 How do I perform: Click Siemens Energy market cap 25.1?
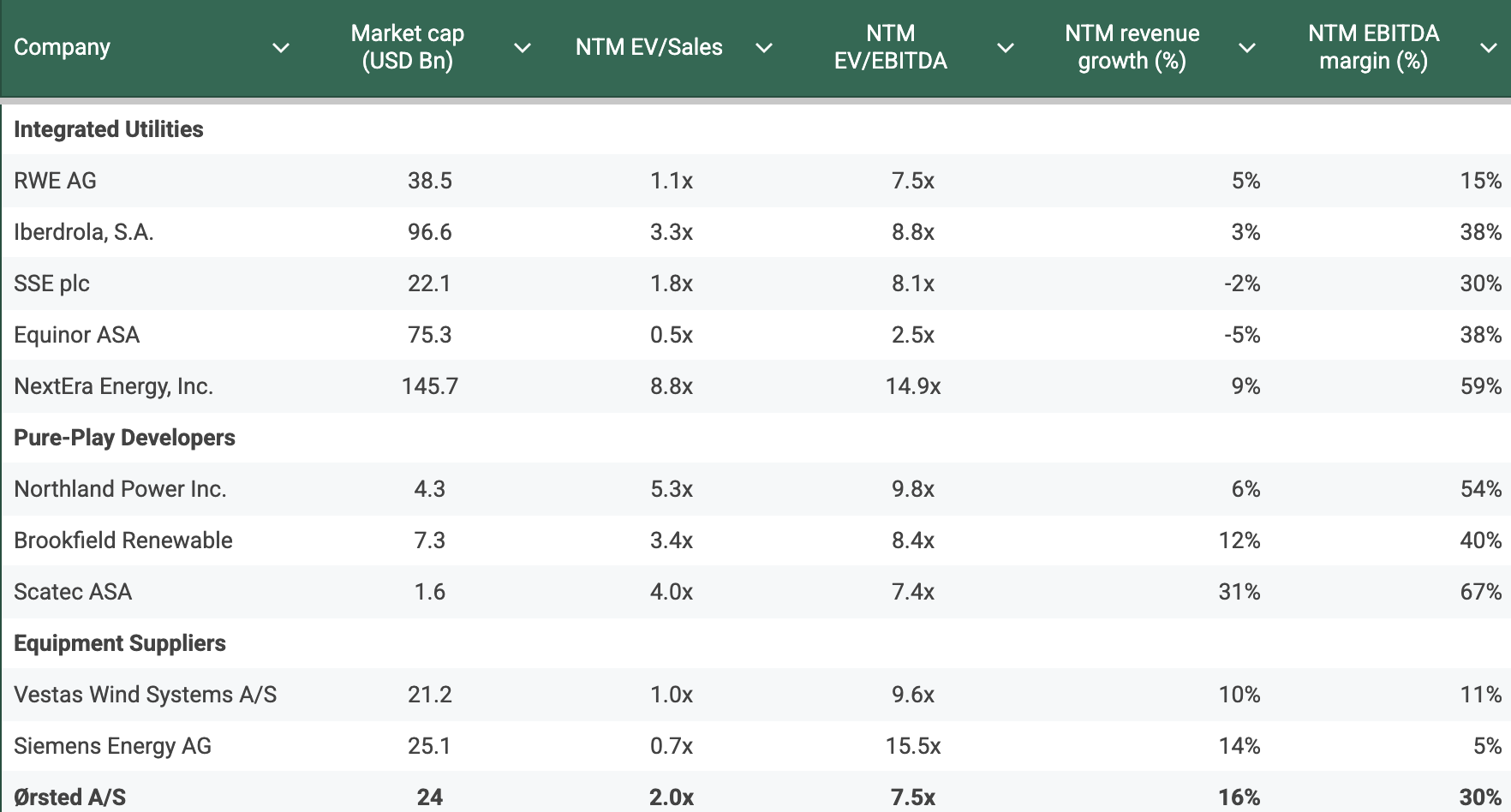click(429, 746)
